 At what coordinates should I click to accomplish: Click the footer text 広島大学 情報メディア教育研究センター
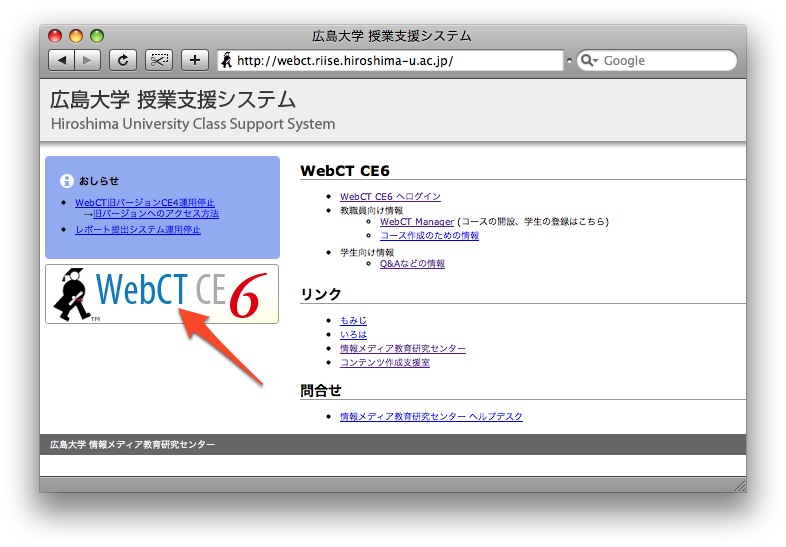pyautogui.click(x=132, y=445)
